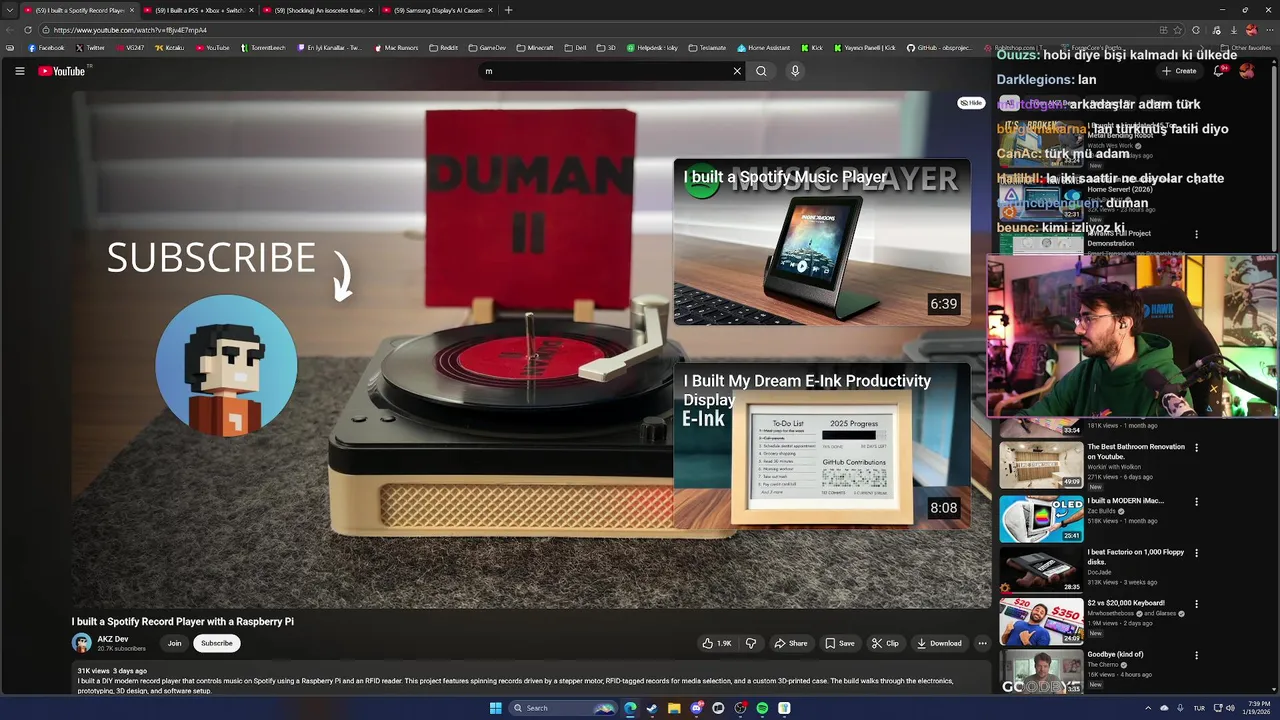
Task: Open the AKZ Dev channel name link
Action: pos(113,639)
